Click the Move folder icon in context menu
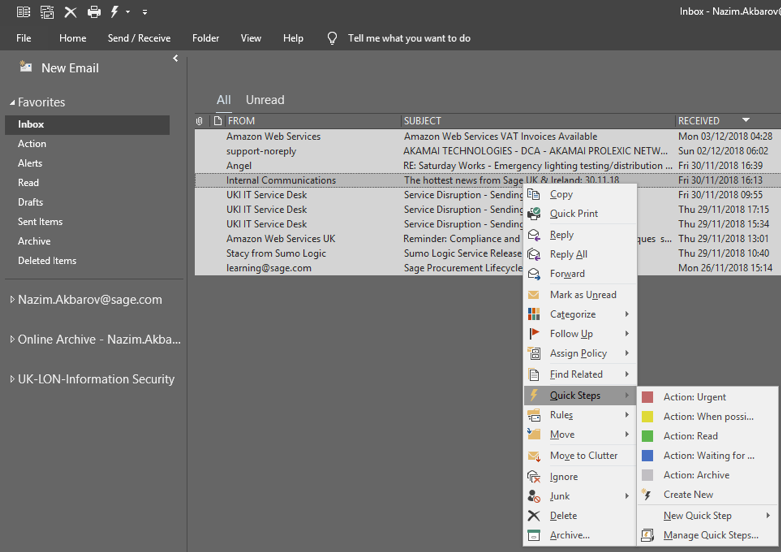The height and width of the screenshot is (552, 781). click(x=533, y=434)
